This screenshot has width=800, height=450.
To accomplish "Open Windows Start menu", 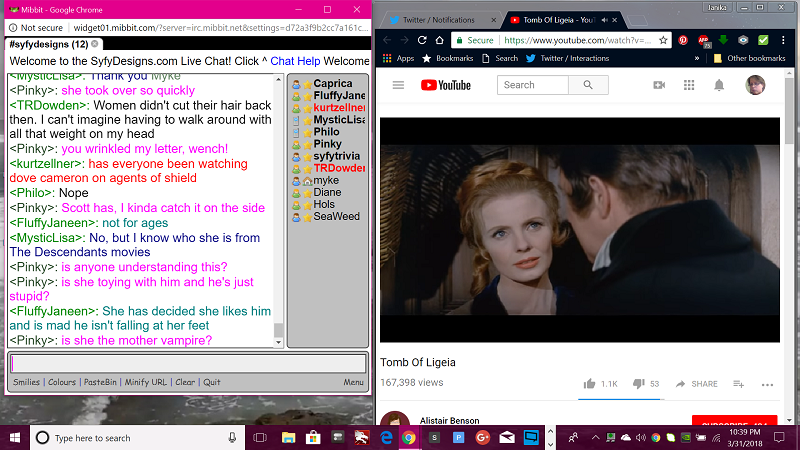I will coord(15,438).
